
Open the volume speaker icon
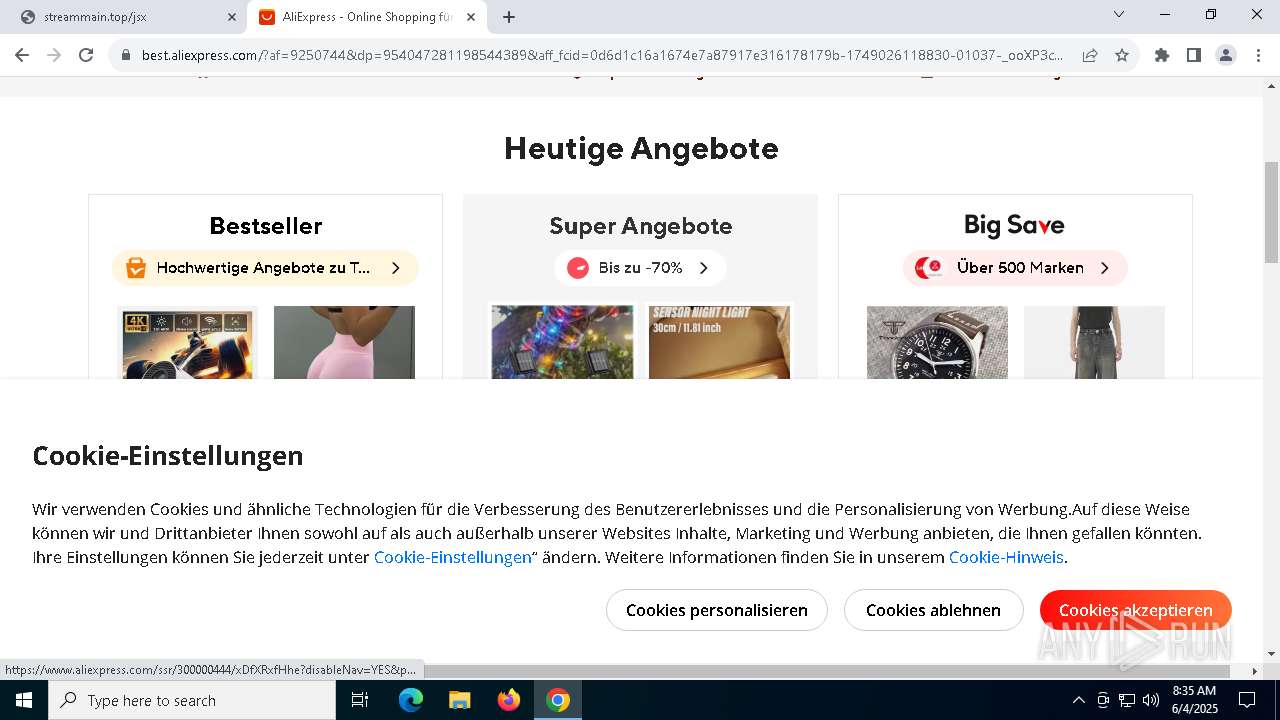[1151, 700]
